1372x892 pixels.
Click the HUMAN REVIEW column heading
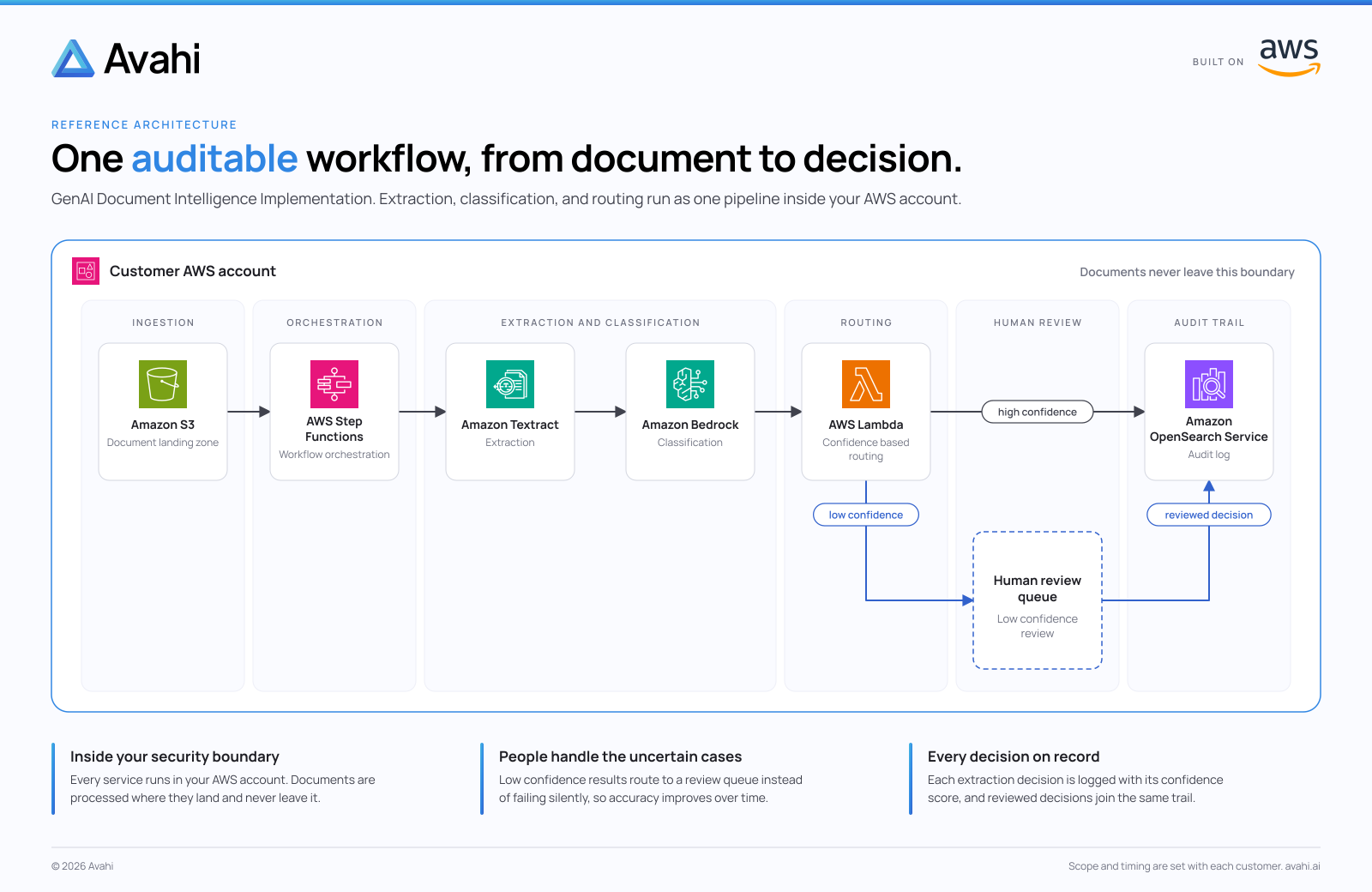pos(1038,322)
